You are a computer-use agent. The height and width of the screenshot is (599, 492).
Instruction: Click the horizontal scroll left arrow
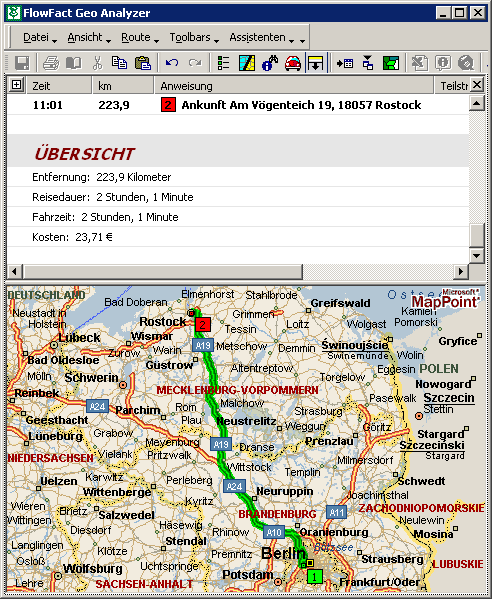(15, 271)
